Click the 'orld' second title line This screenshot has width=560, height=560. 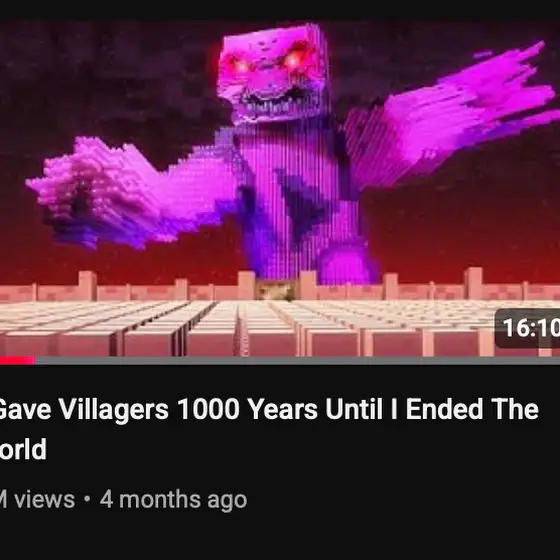[x=23, y=449]
